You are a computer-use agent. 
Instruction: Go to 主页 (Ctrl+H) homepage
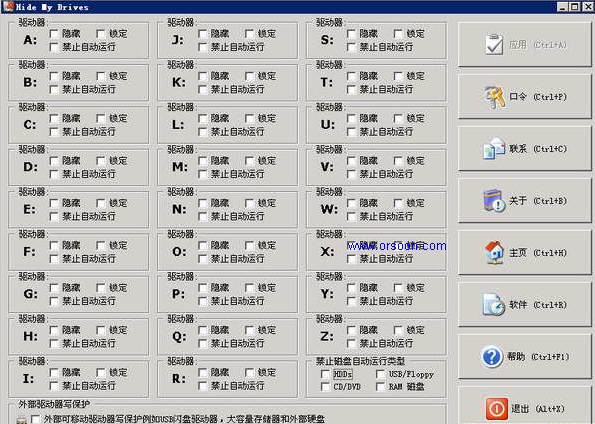click(524, 253)
